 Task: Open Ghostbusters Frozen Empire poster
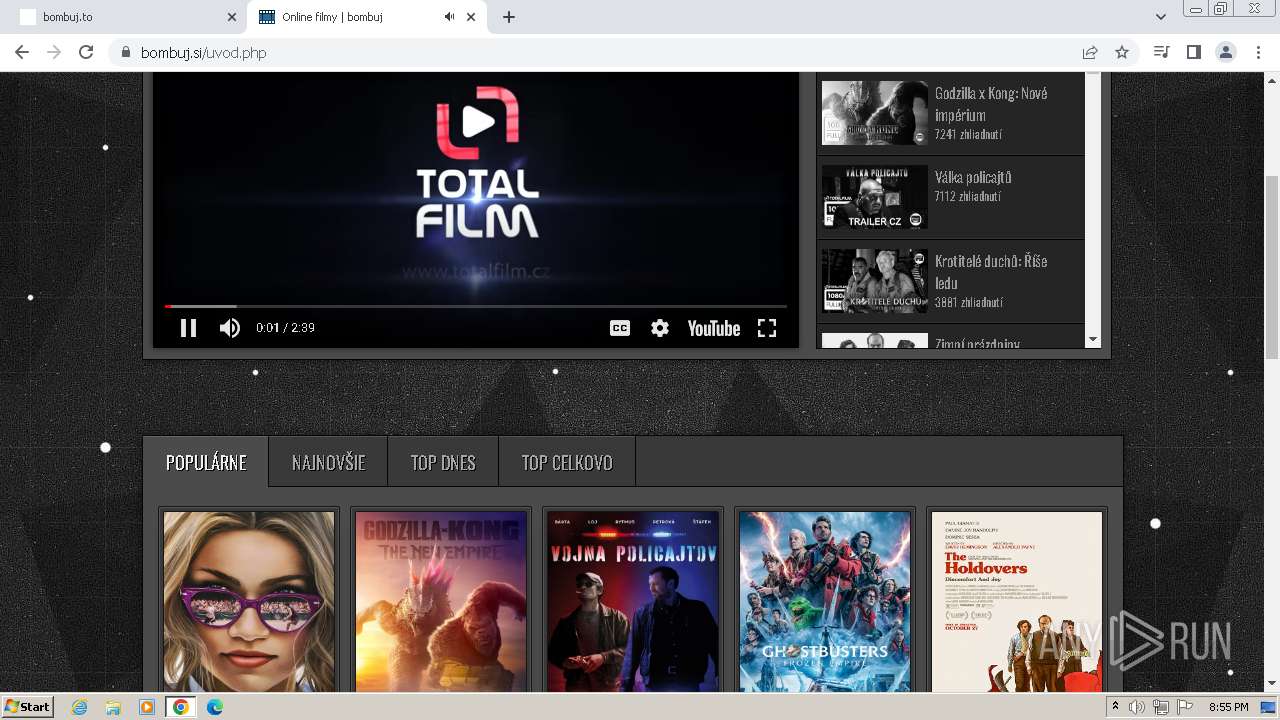coord(825,601)
